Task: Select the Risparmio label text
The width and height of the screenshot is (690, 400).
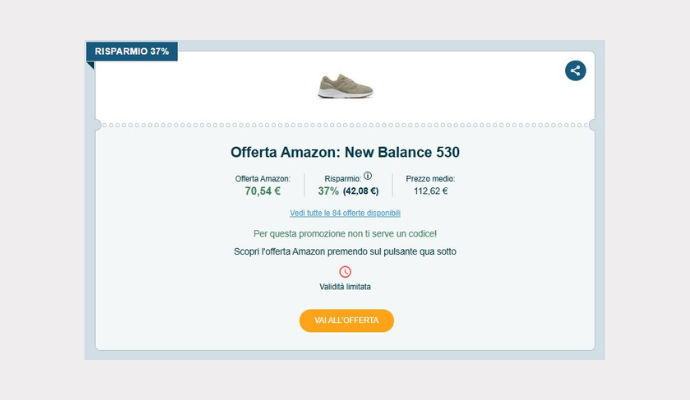Action: [x=342, y=179]
